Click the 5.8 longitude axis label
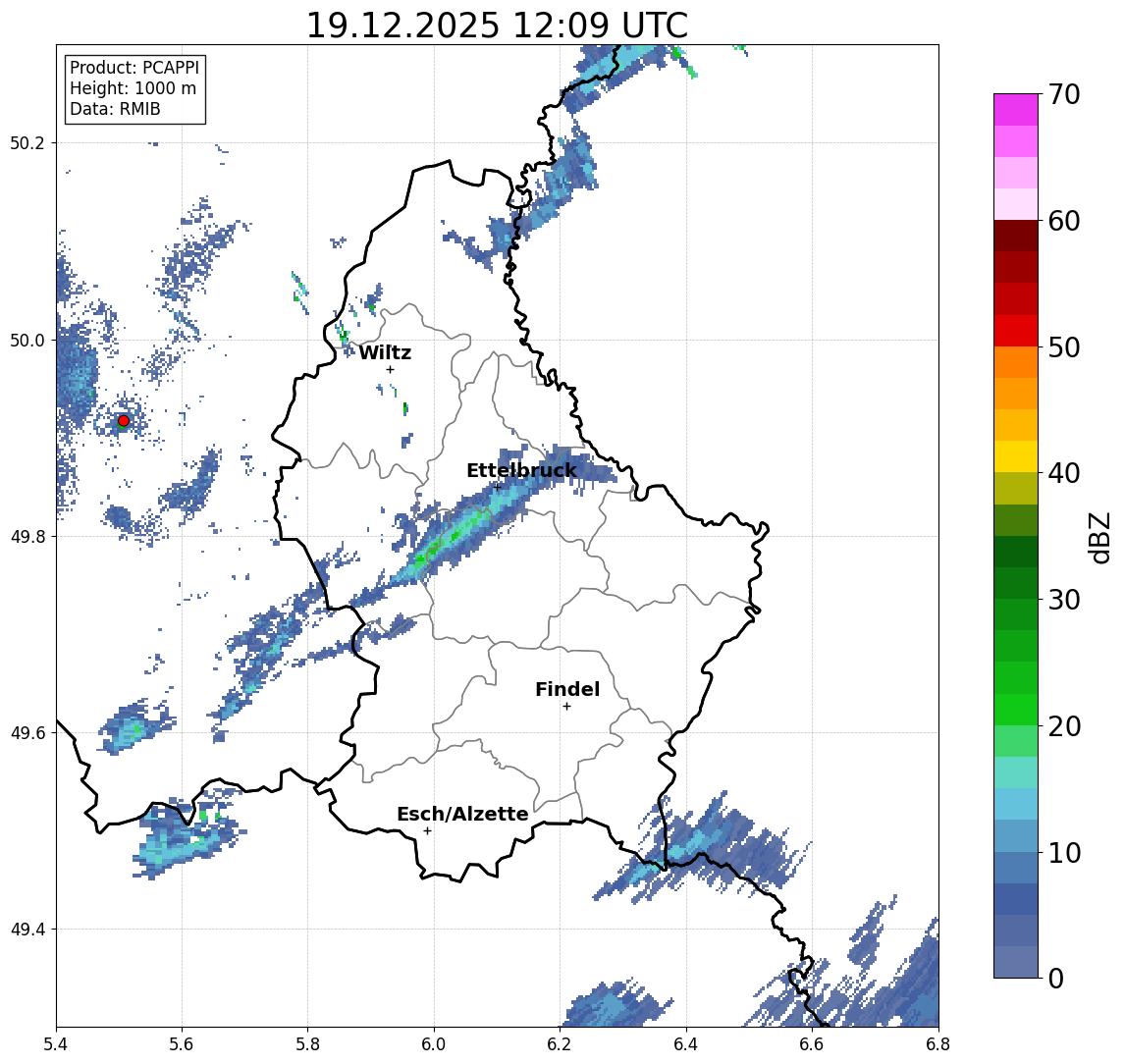The height and width of the screenshot is (1064, 1124). tap(307, 1044)
